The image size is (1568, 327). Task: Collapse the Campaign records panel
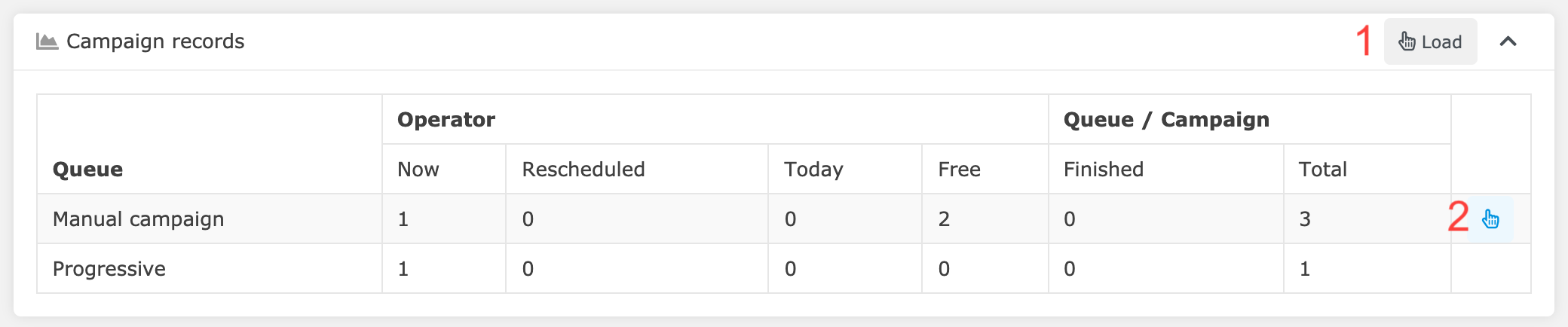tap(1508, 41)
